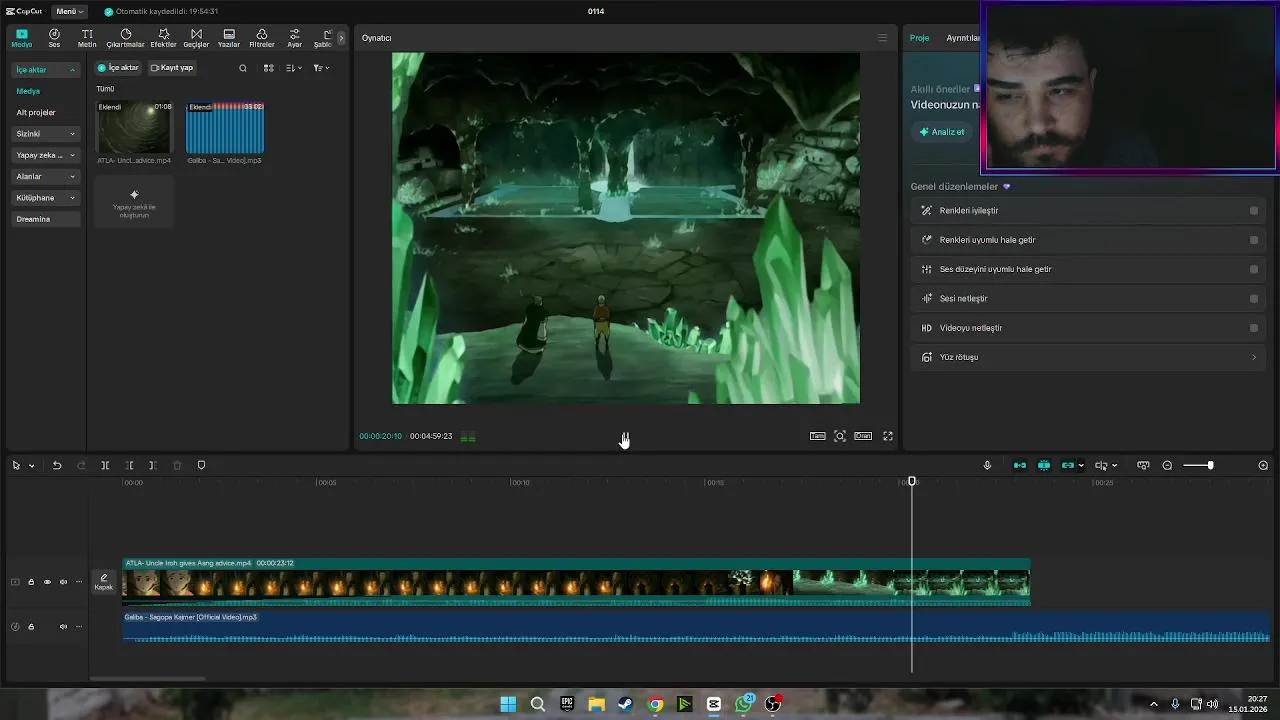Open the Ayar adjustment tab
1280x720 pixels.
295,38
